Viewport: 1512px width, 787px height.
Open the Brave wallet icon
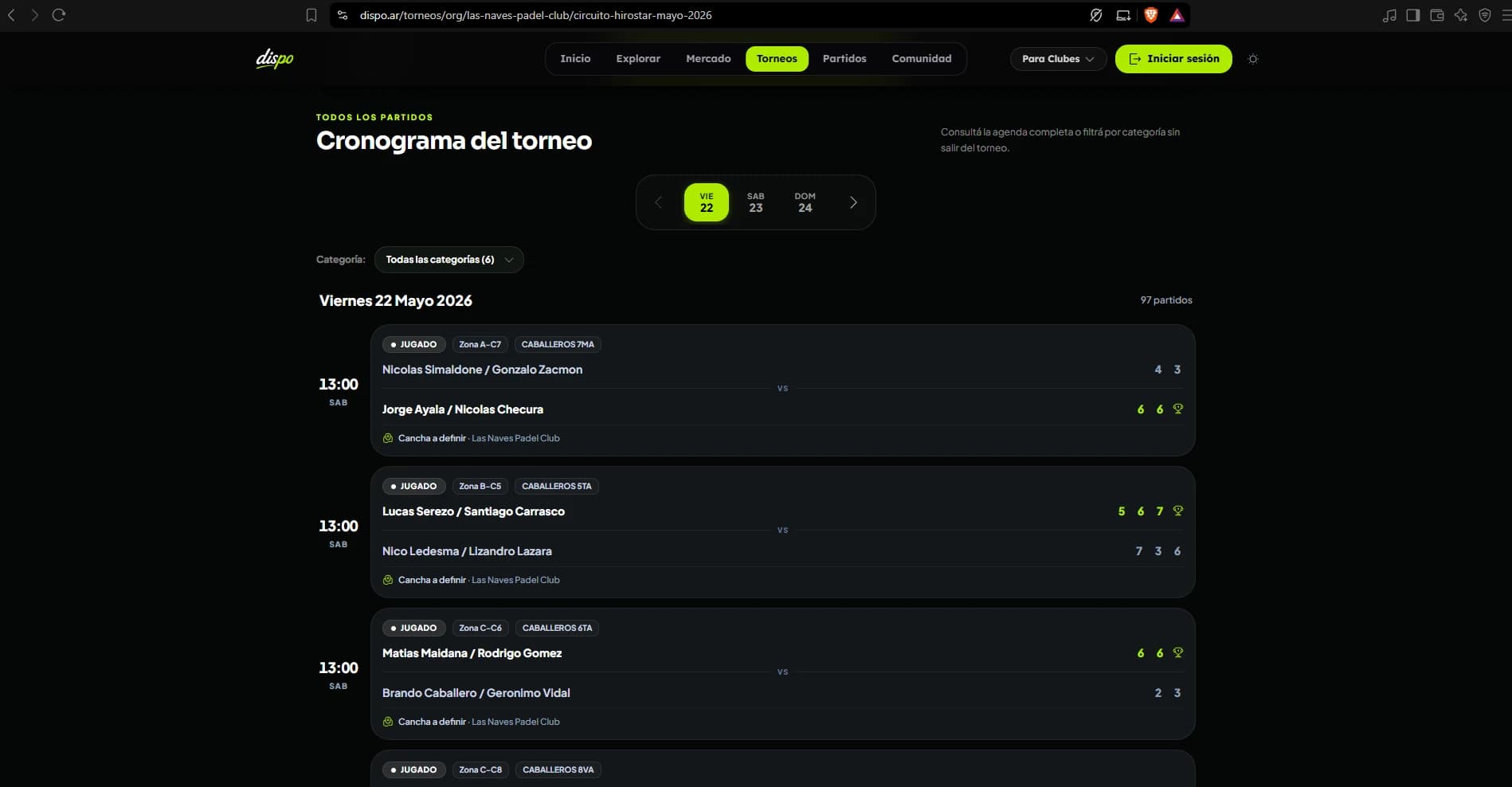pos(1437,15)
